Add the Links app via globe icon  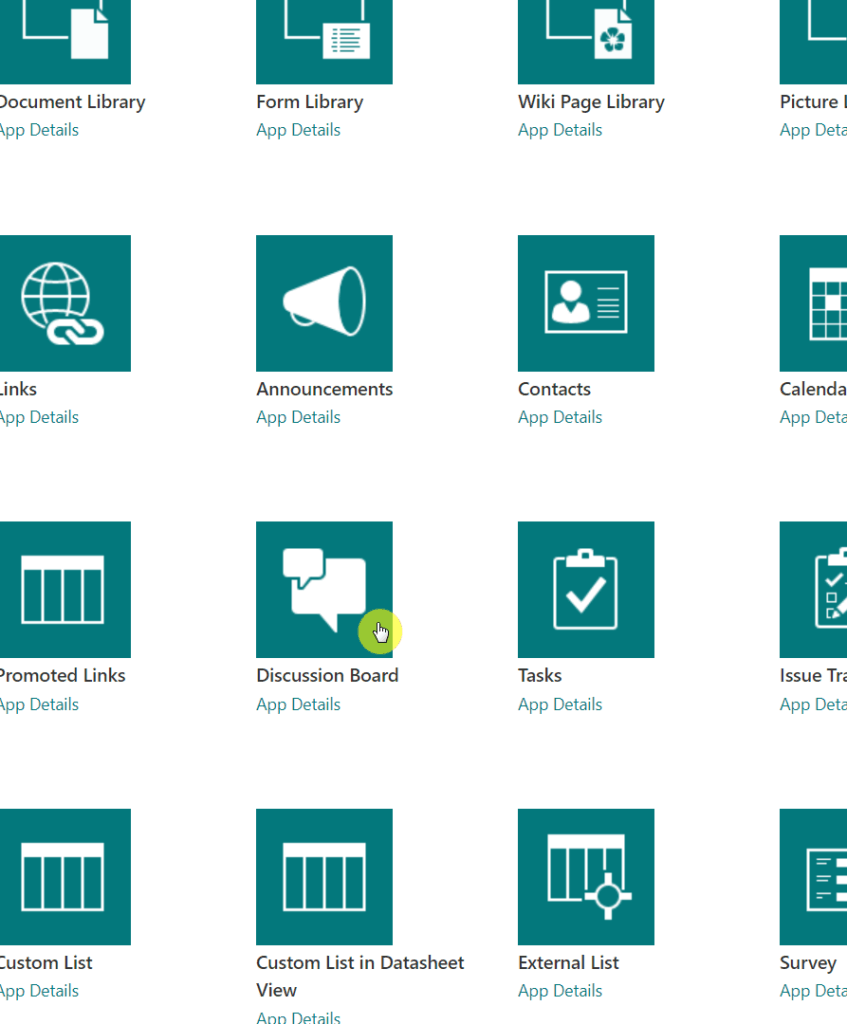pyautogui.click(x=65, y=303)
